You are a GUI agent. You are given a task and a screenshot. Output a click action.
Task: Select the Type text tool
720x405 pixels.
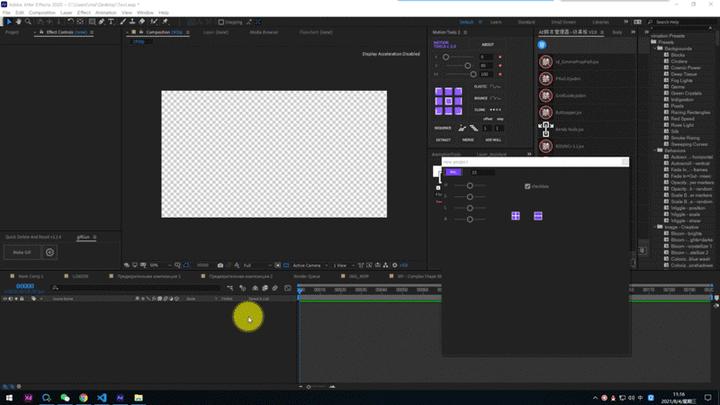111,22
